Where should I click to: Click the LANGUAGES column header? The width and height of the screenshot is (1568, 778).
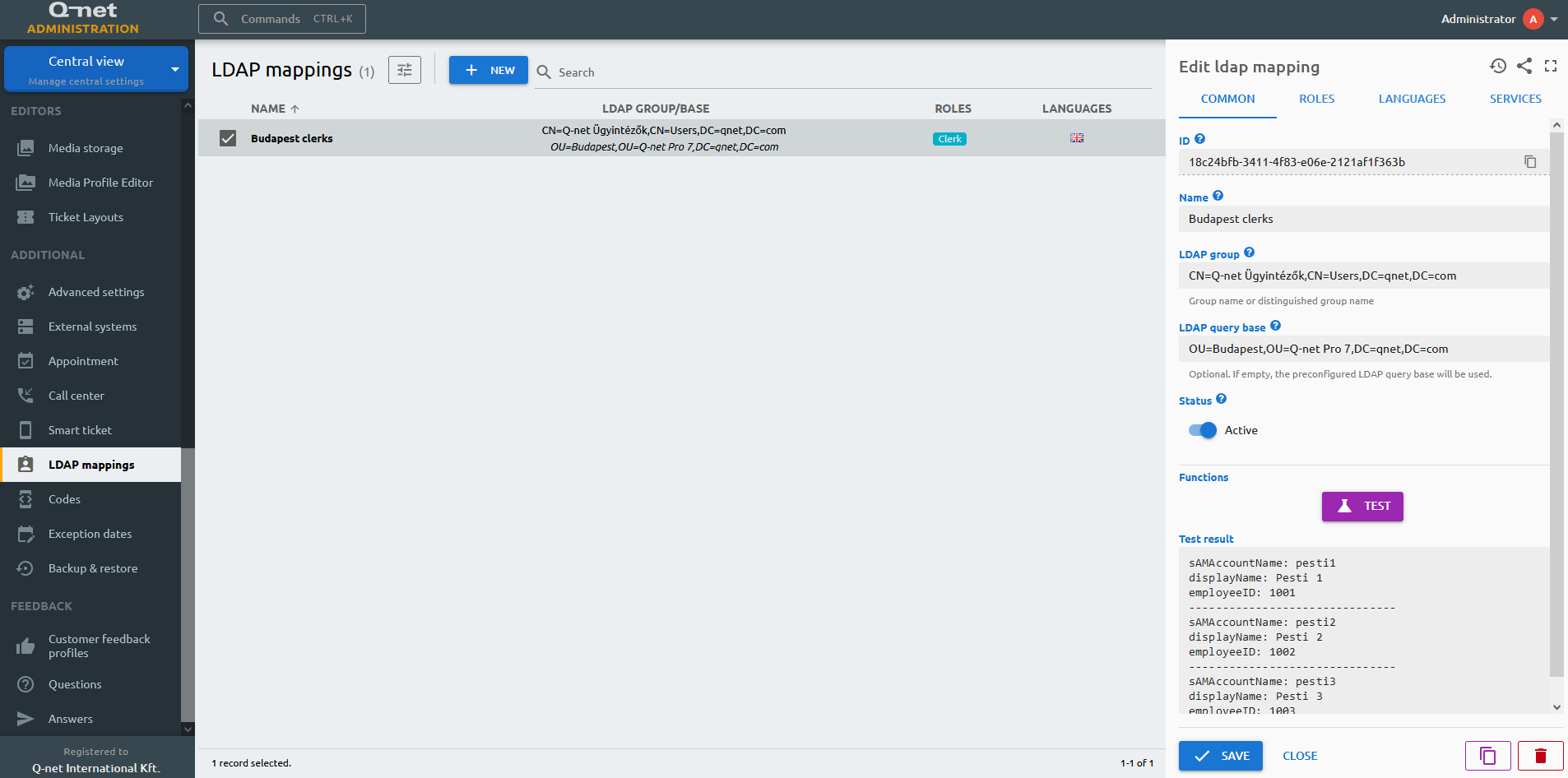1077,109
